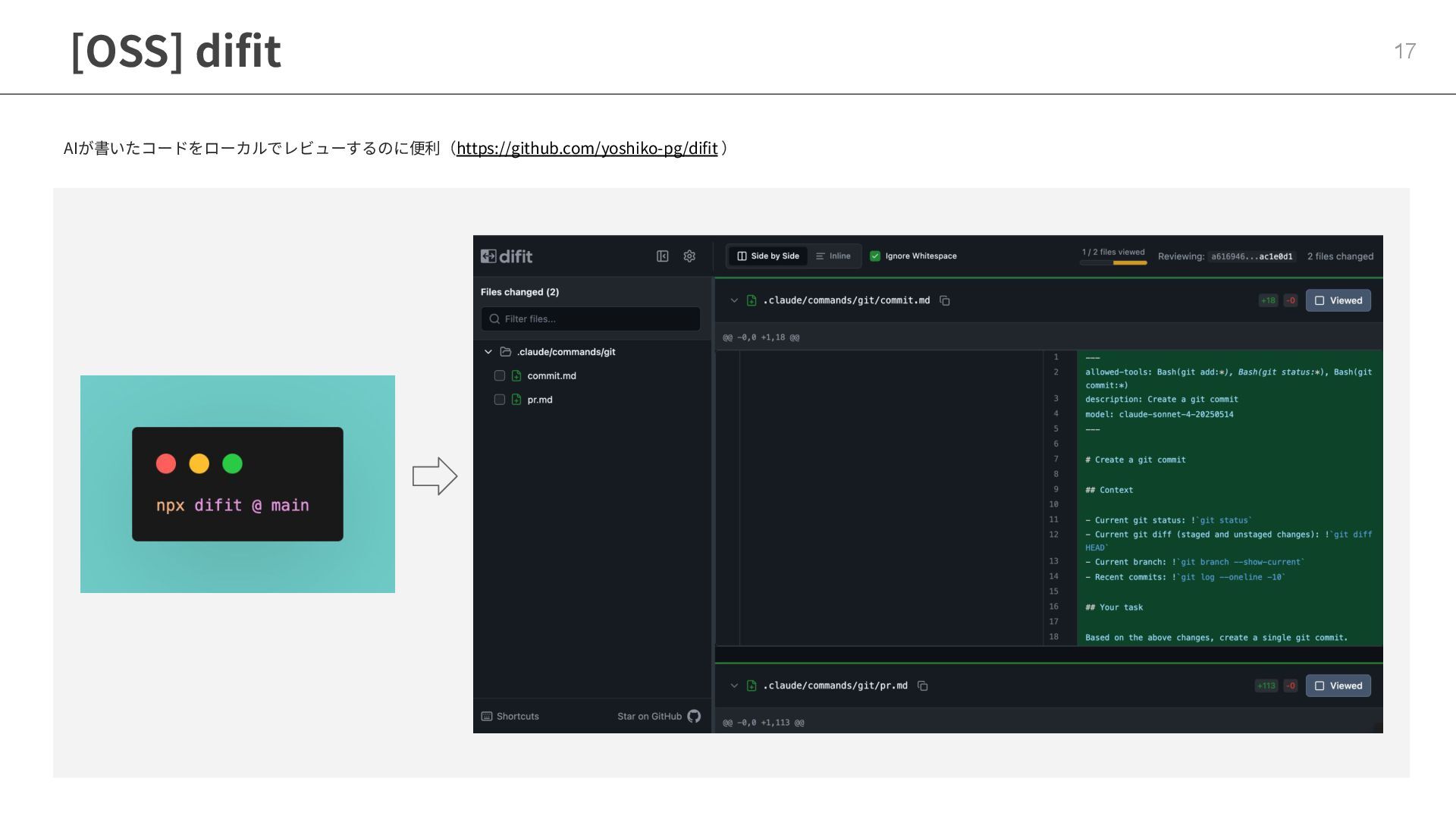Click the '2 files changed' label
Viewport: 1456px width, 819px height.
(x=1340, y=256)
